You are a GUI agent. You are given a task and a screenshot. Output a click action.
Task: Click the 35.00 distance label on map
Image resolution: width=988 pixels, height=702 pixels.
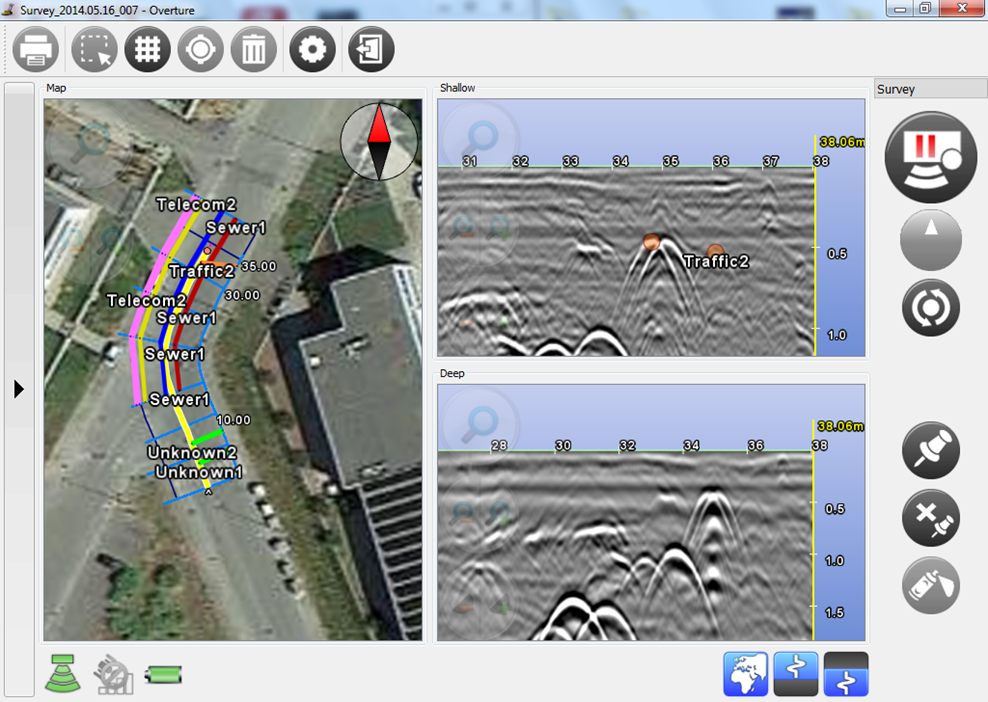point(259,266)
